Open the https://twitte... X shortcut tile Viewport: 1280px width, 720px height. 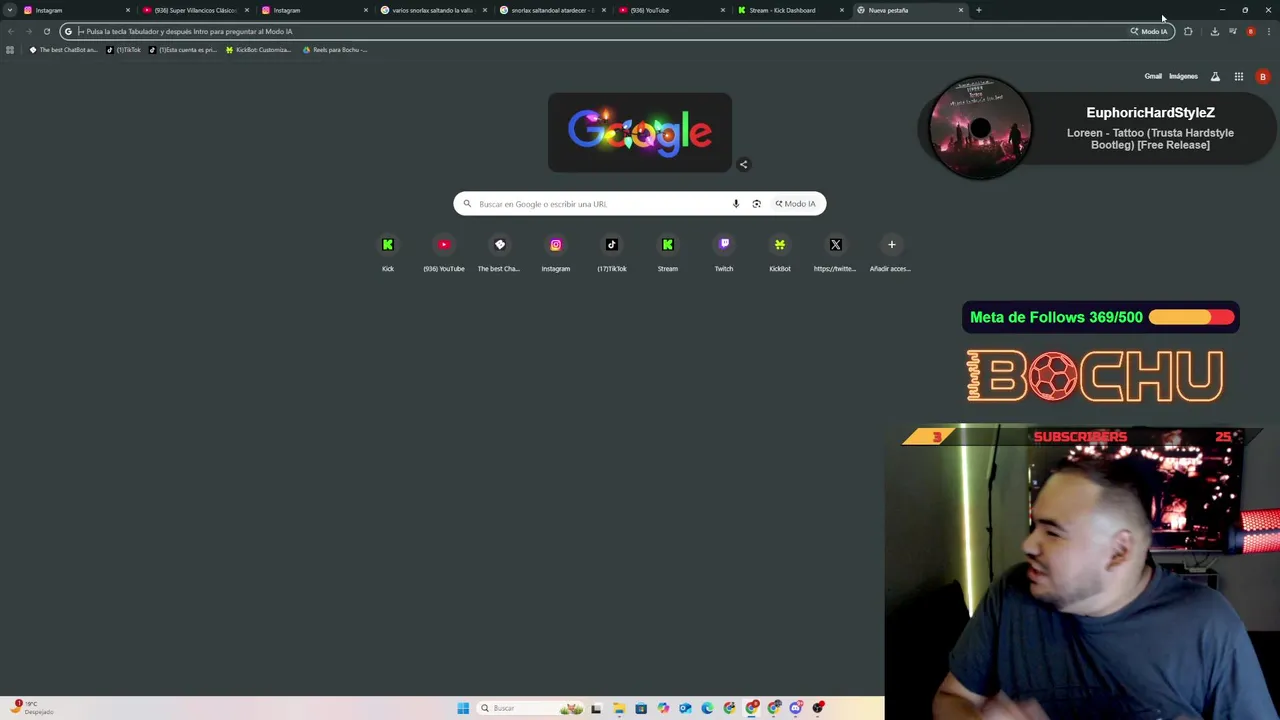tap(836, 253)
